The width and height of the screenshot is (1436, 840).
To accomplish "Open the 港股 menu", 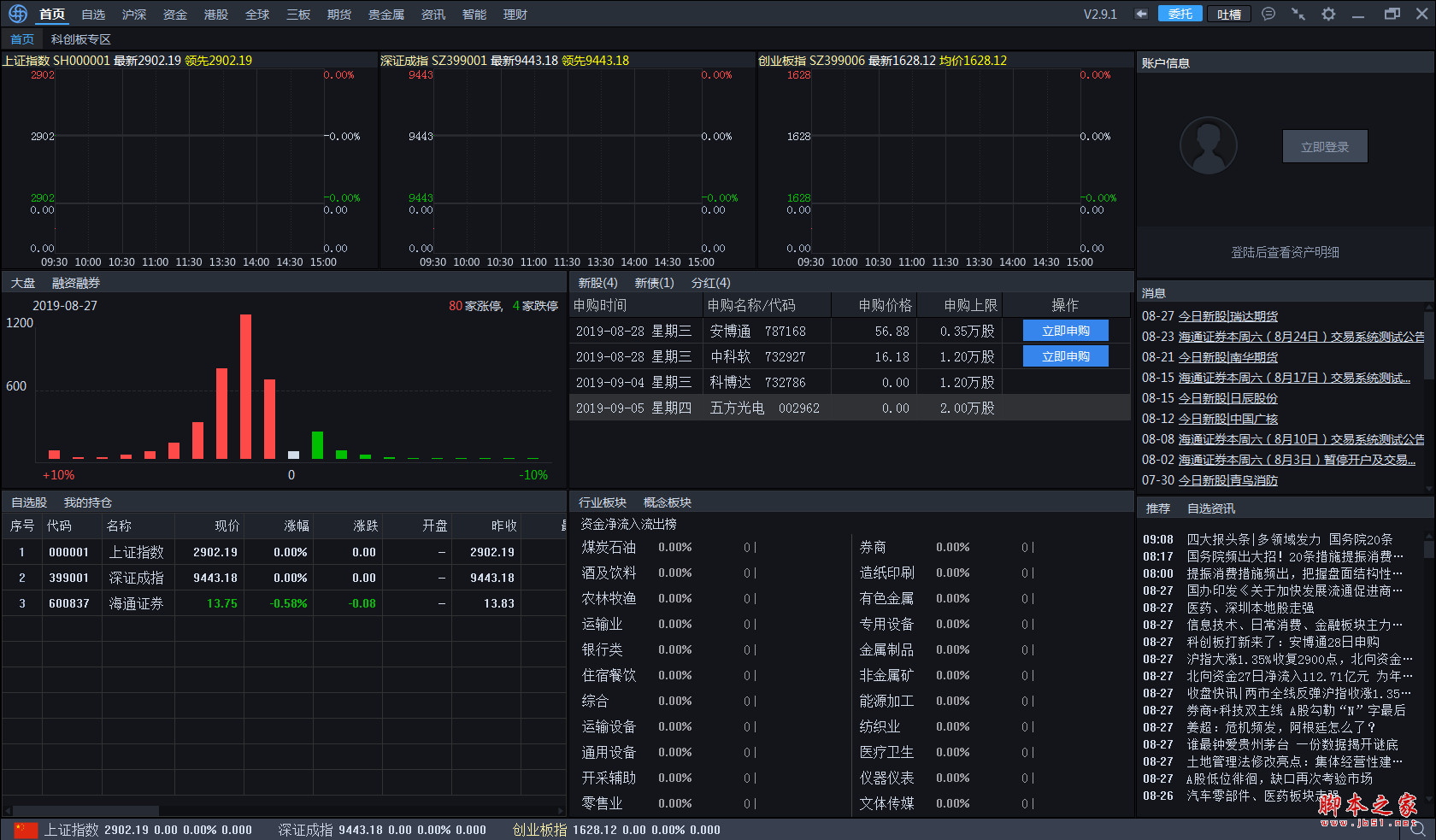I will tap(216, 15).
